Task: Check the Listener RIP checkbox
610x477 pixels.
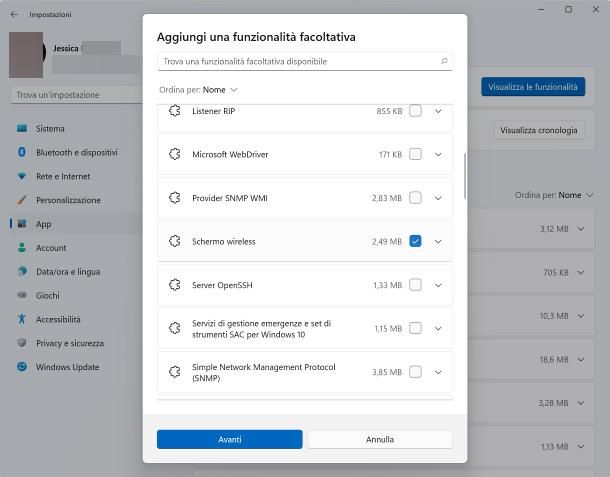Action: click(x=415, y=111)
